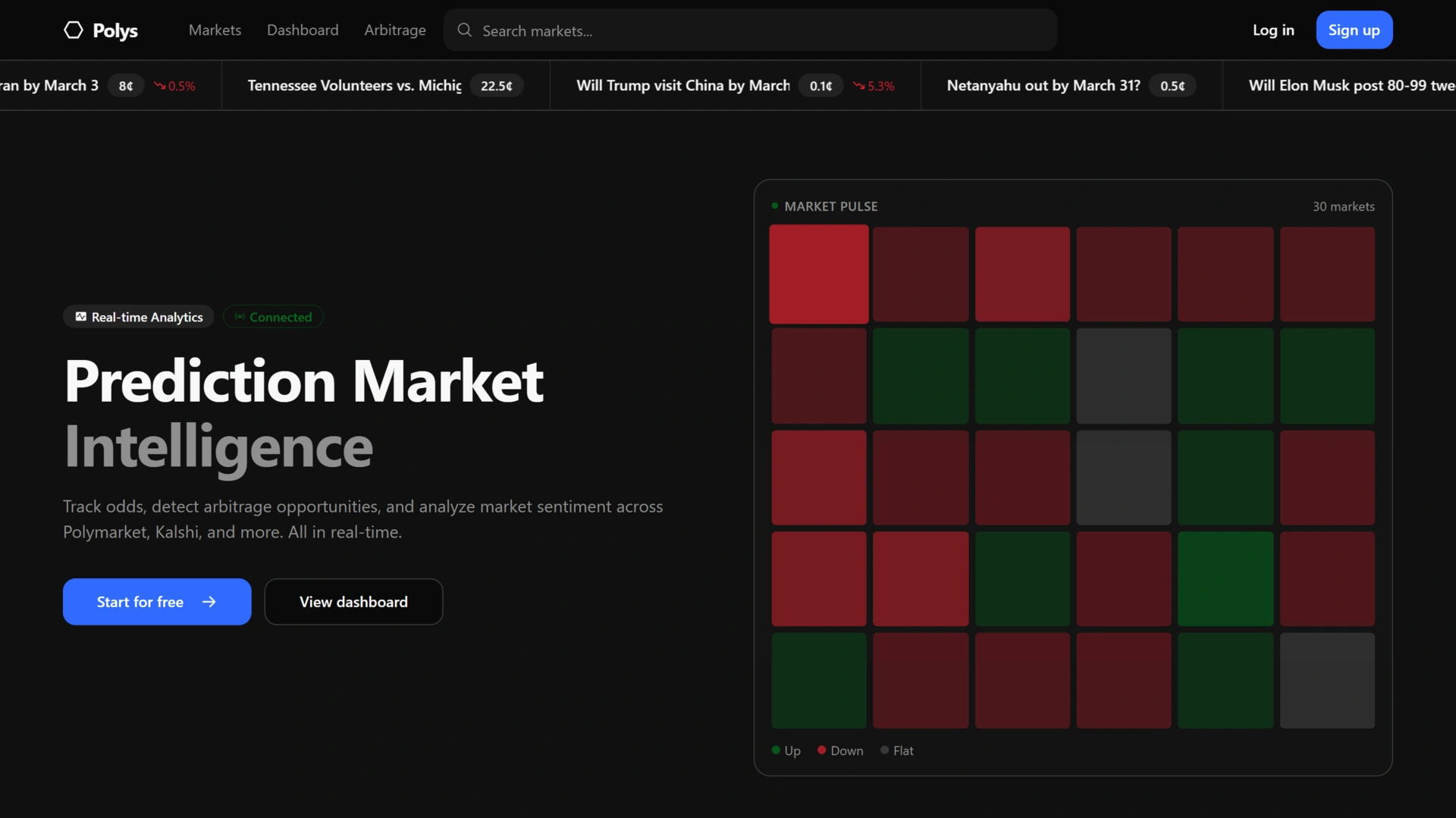
Task: Click the Log in link
Action: (1273, 30)
